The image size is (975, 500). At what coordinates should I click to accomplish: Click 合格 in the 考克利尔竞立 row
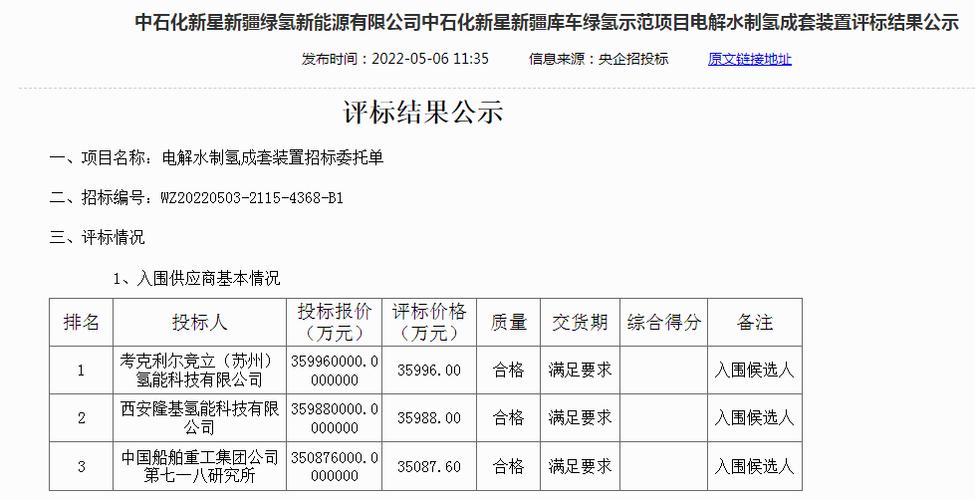coord(509,370)
